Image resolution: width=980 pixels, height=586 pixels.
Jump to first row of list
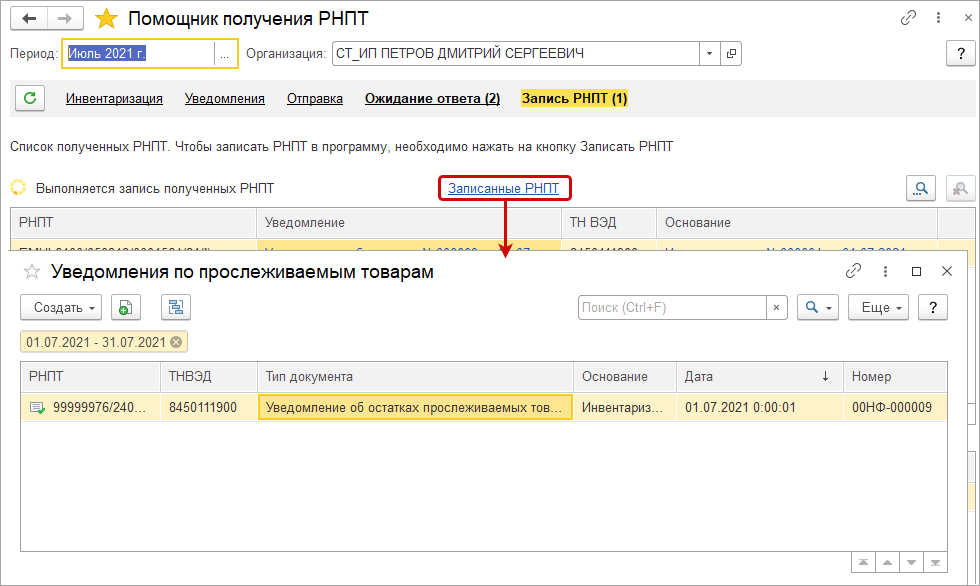[863, 563]
